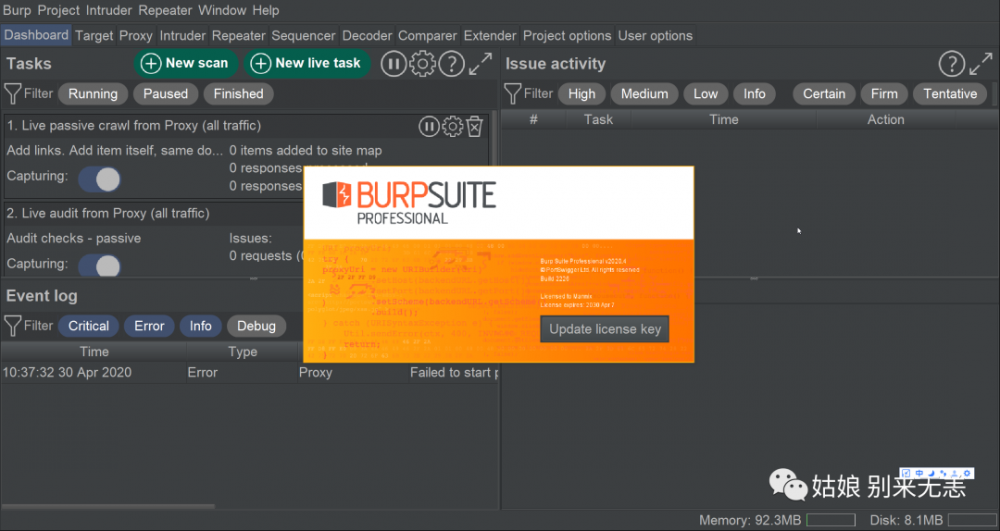Screen dimensions: 1000x531
Task: Open help icon in the Tasks header
Action: (x=452, y=64)
